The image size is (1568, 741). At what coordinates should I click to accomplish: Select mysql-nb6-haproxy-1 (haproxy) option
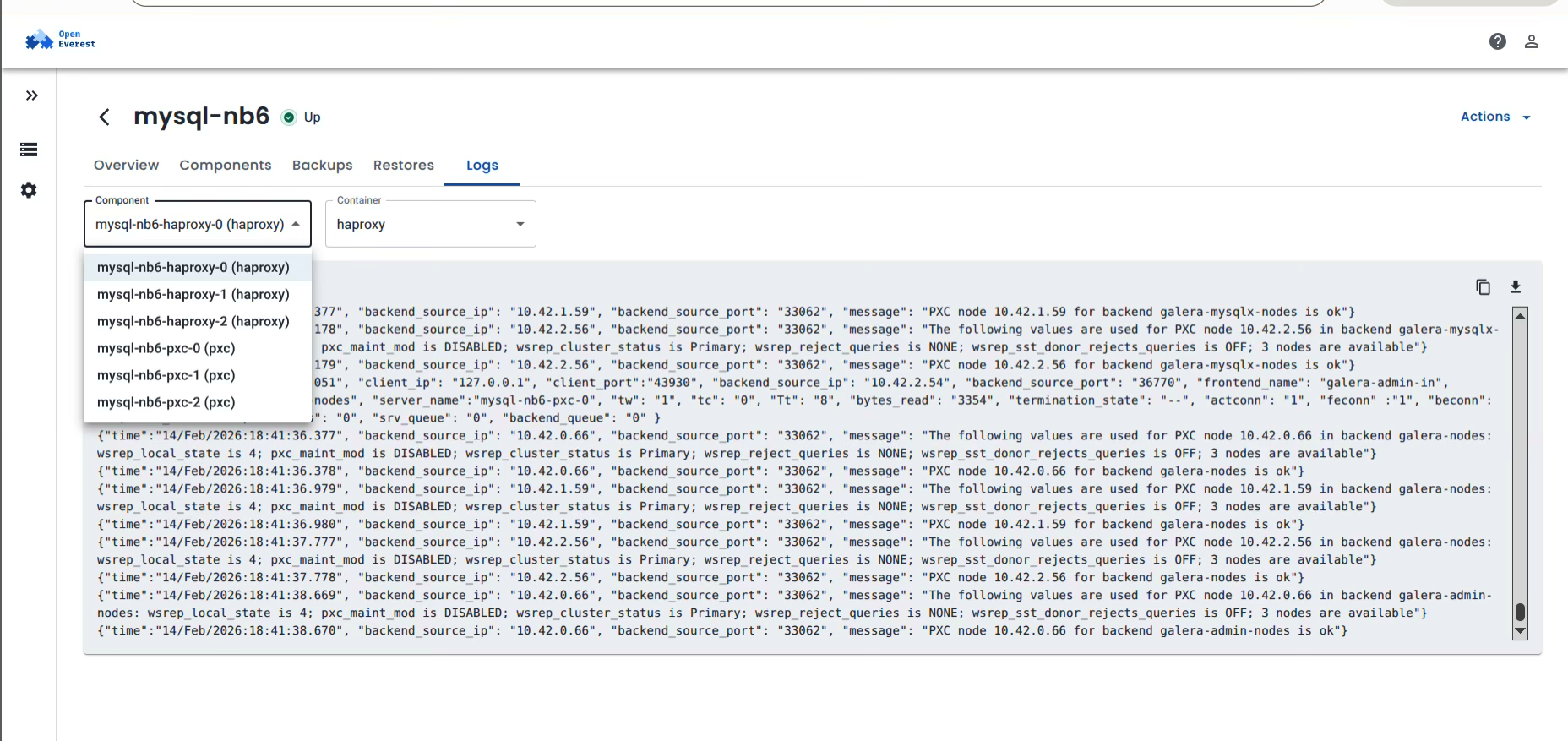tap(193, 294)
